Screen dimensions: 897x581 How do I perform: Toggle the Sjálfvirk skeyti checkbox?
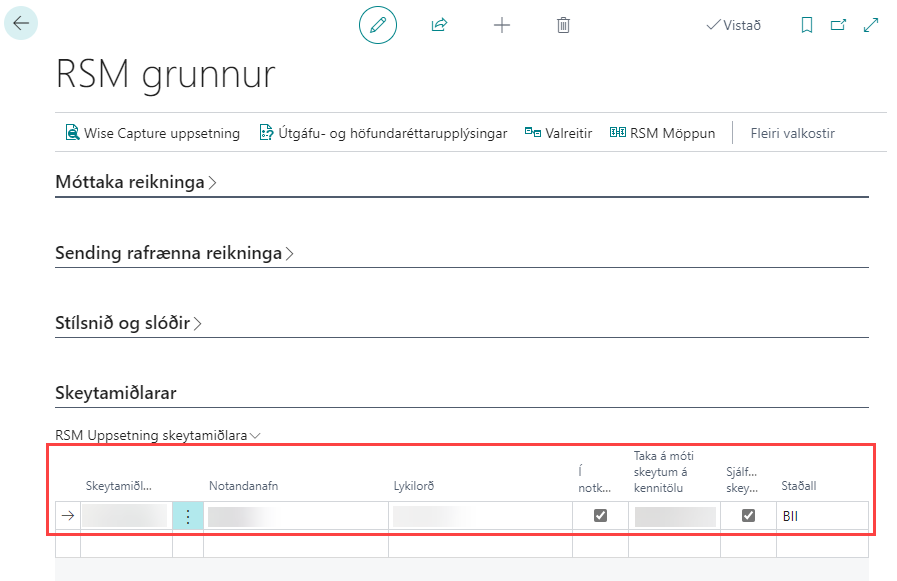[748, 516]
